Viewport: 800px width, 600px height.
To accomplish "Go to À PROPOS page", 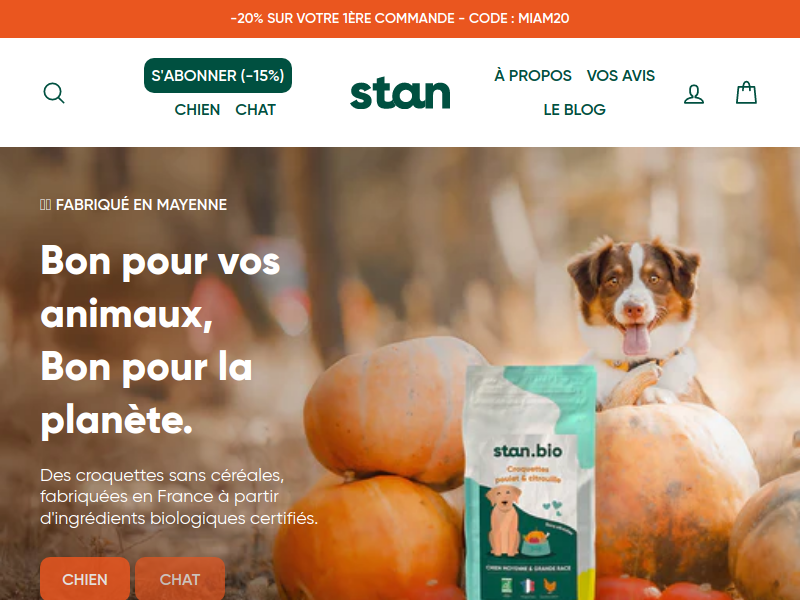I will point(533,76).
